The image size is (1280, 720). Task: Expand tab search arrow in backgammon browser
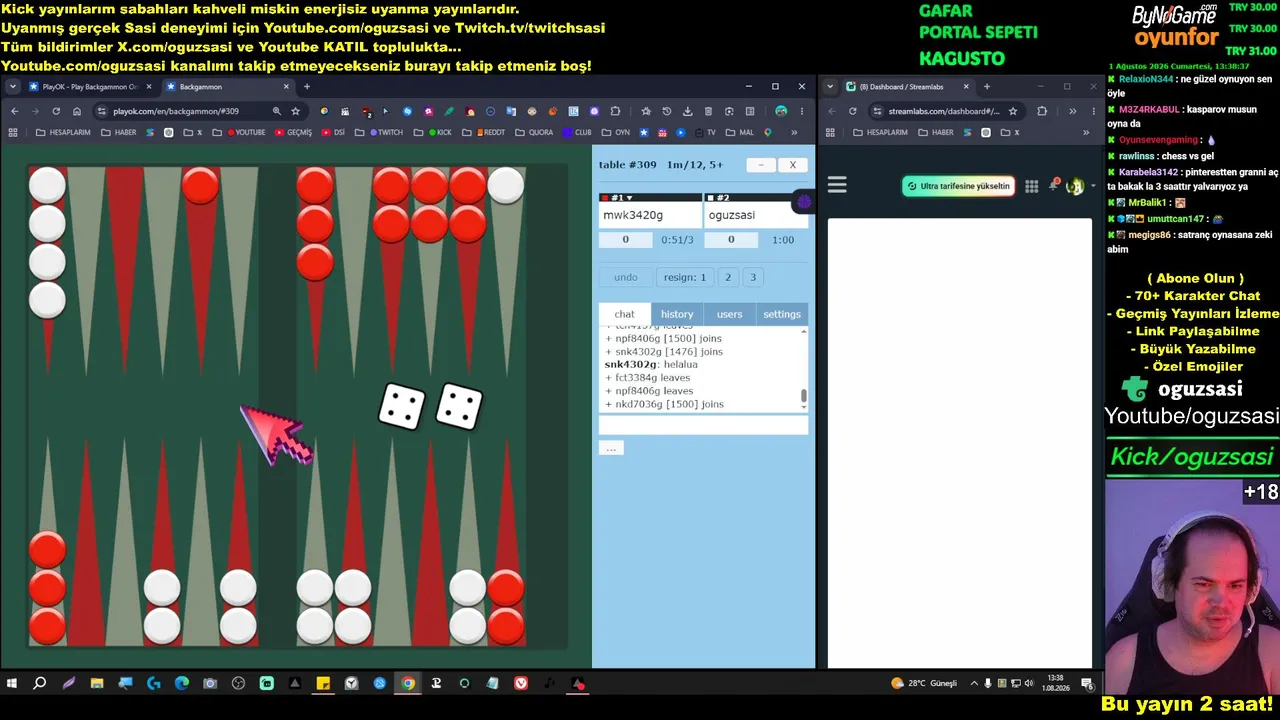(13, 87)
